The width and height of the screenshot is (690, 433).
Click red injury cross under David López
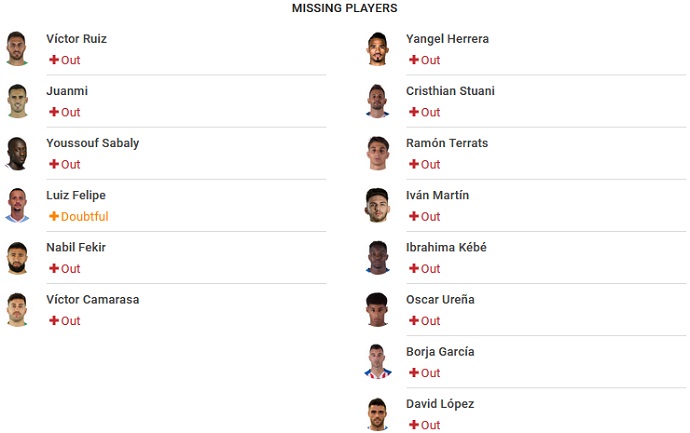pyautogui.click(x=414, y=425)
